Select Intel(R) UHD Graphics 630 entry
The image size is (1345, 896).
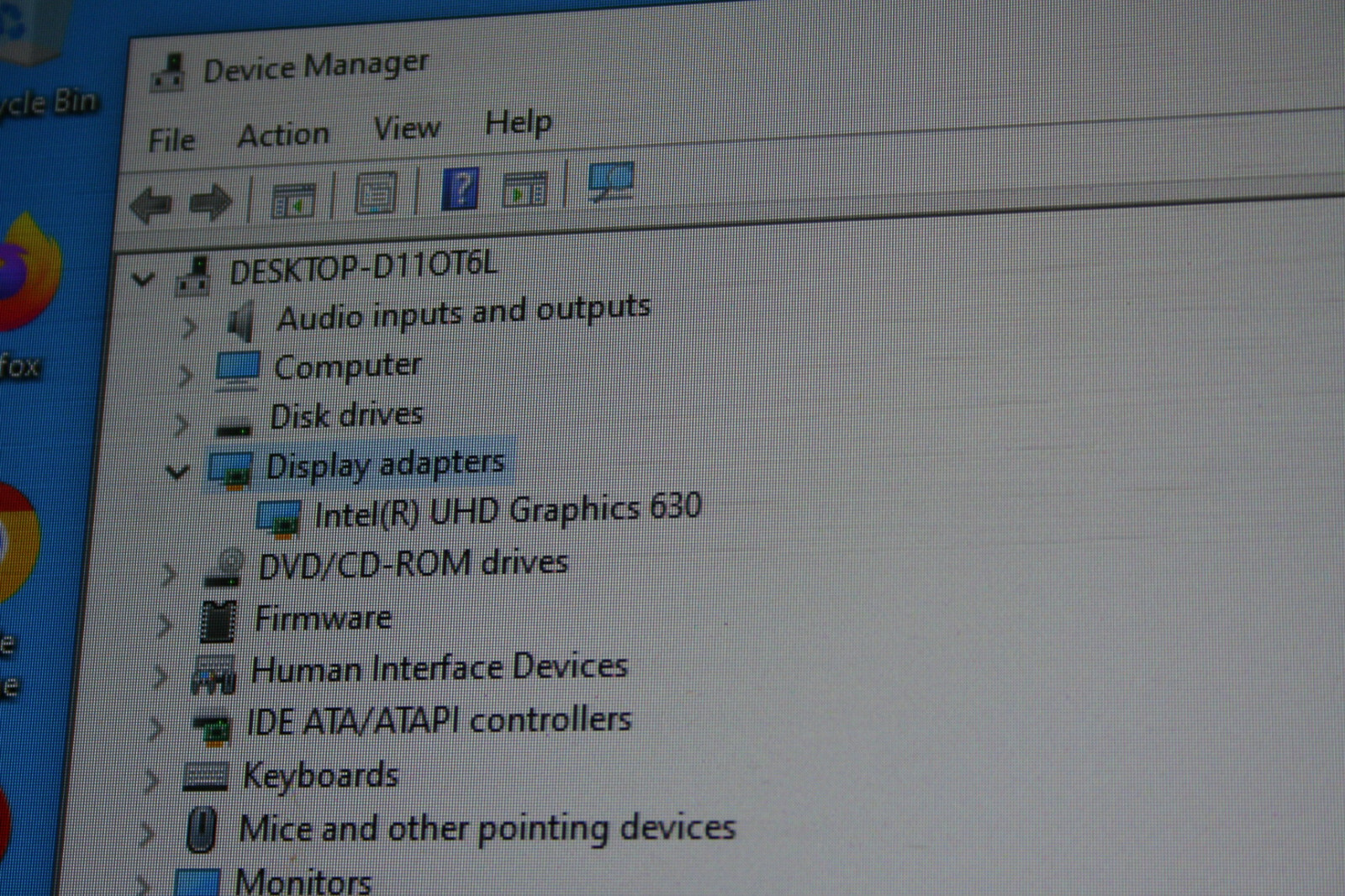(x=508, y=511)
